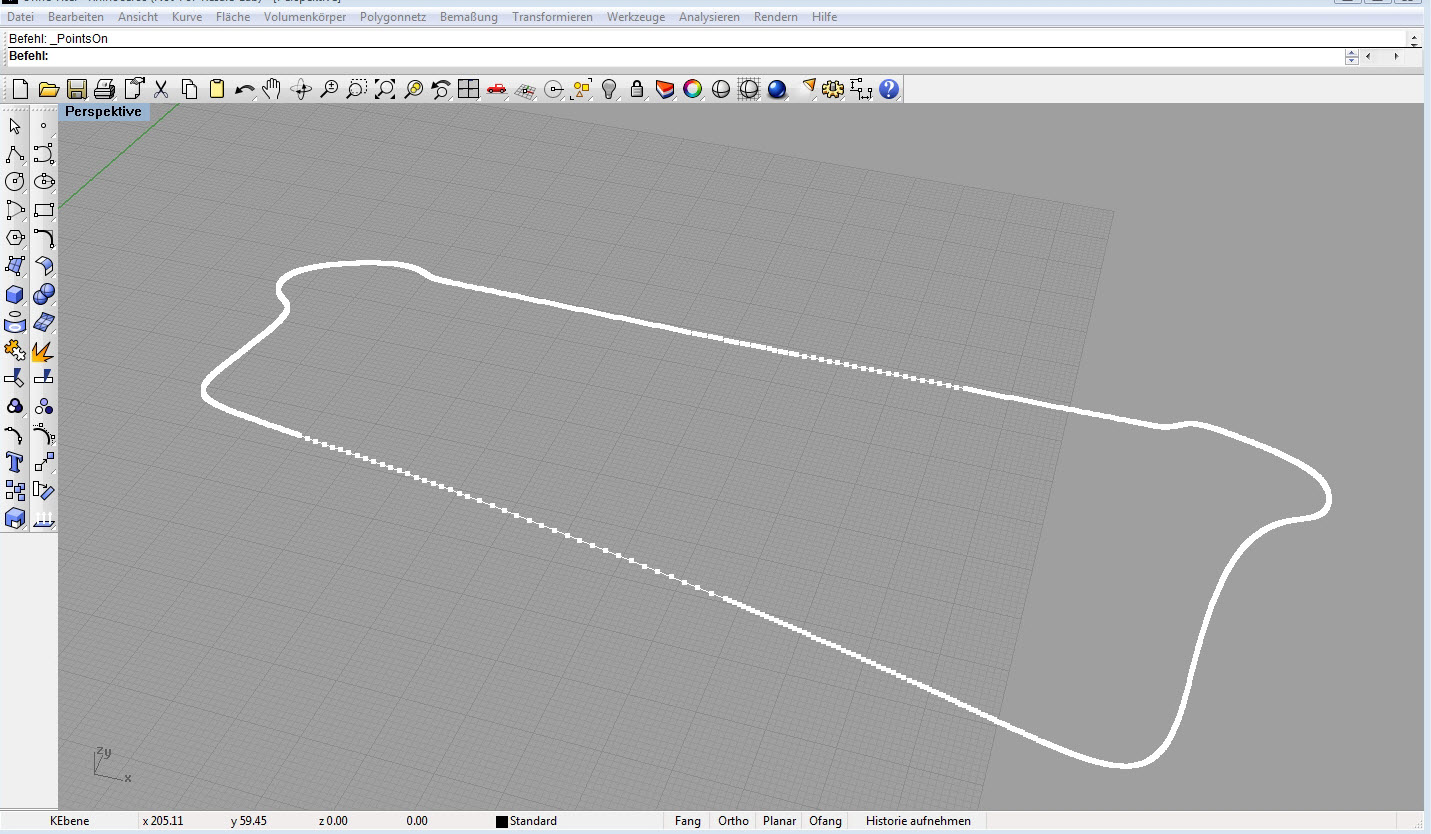
Task: Set view with the red car icon
Action: tap(497, 89)
